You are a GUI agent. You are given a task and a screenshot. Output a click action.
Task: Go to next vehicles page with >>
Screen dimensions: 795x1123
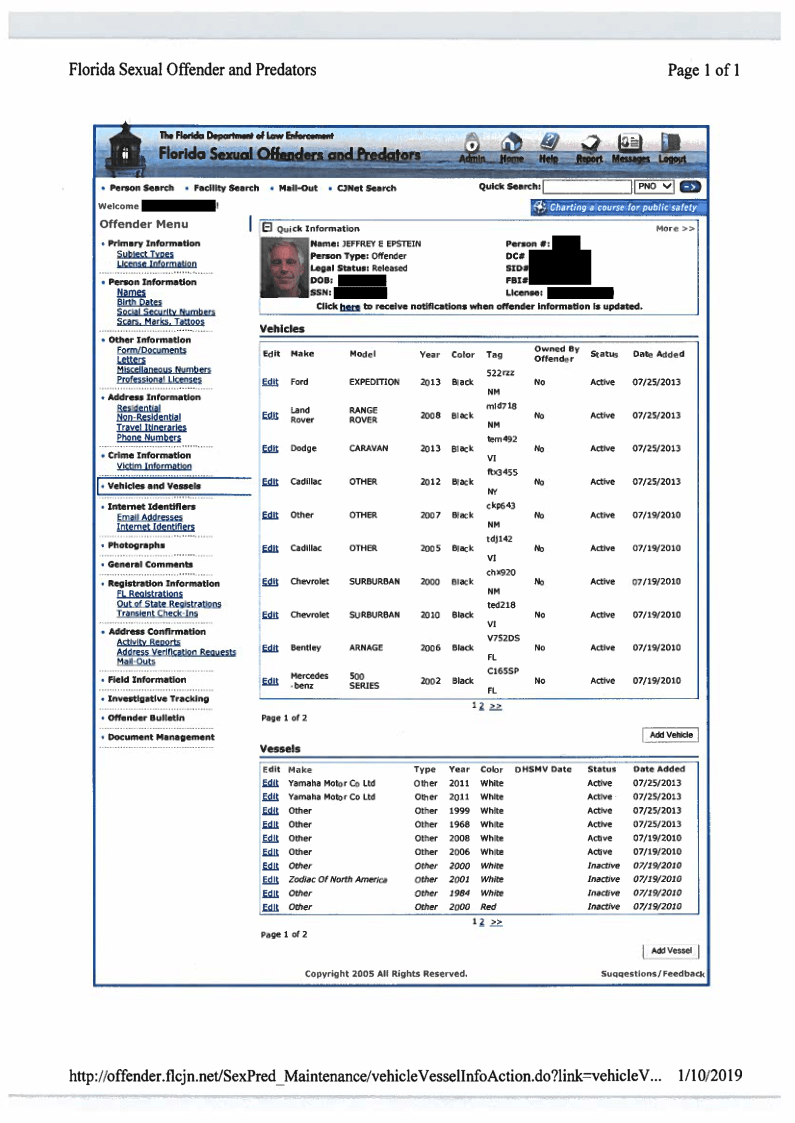coord(496,706)
